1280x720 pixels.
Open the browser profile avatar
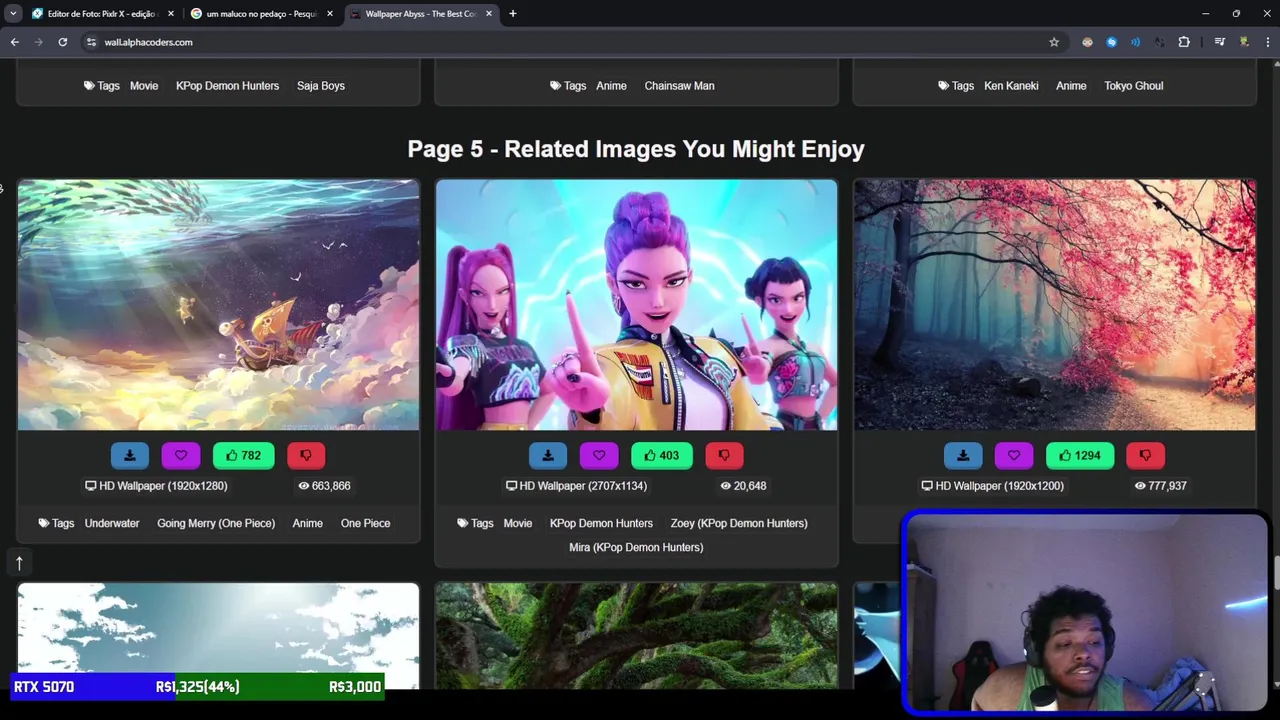(1244, 42)
